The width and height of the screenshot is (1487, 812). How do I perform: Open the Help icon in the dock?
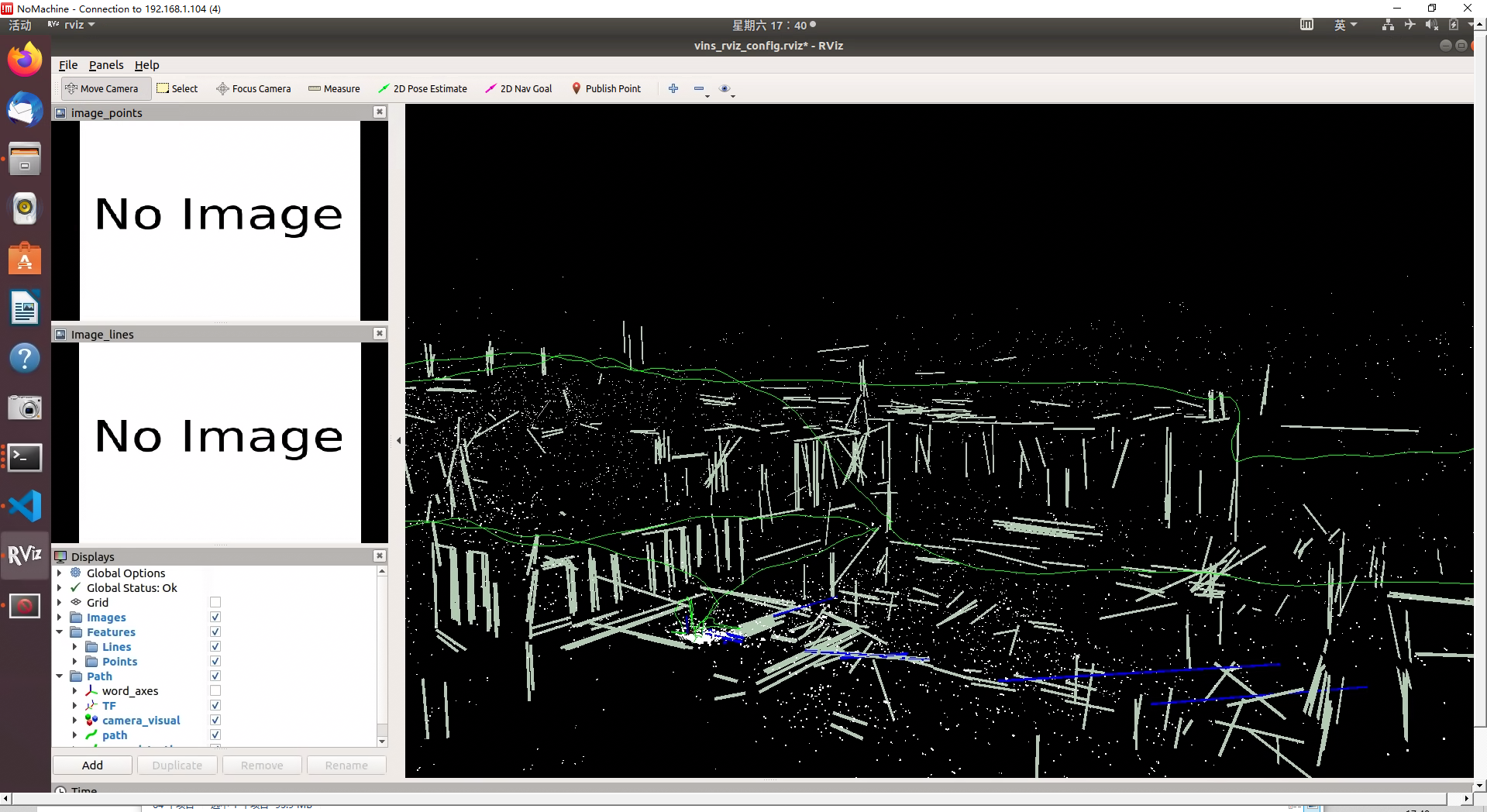(25, 357)
